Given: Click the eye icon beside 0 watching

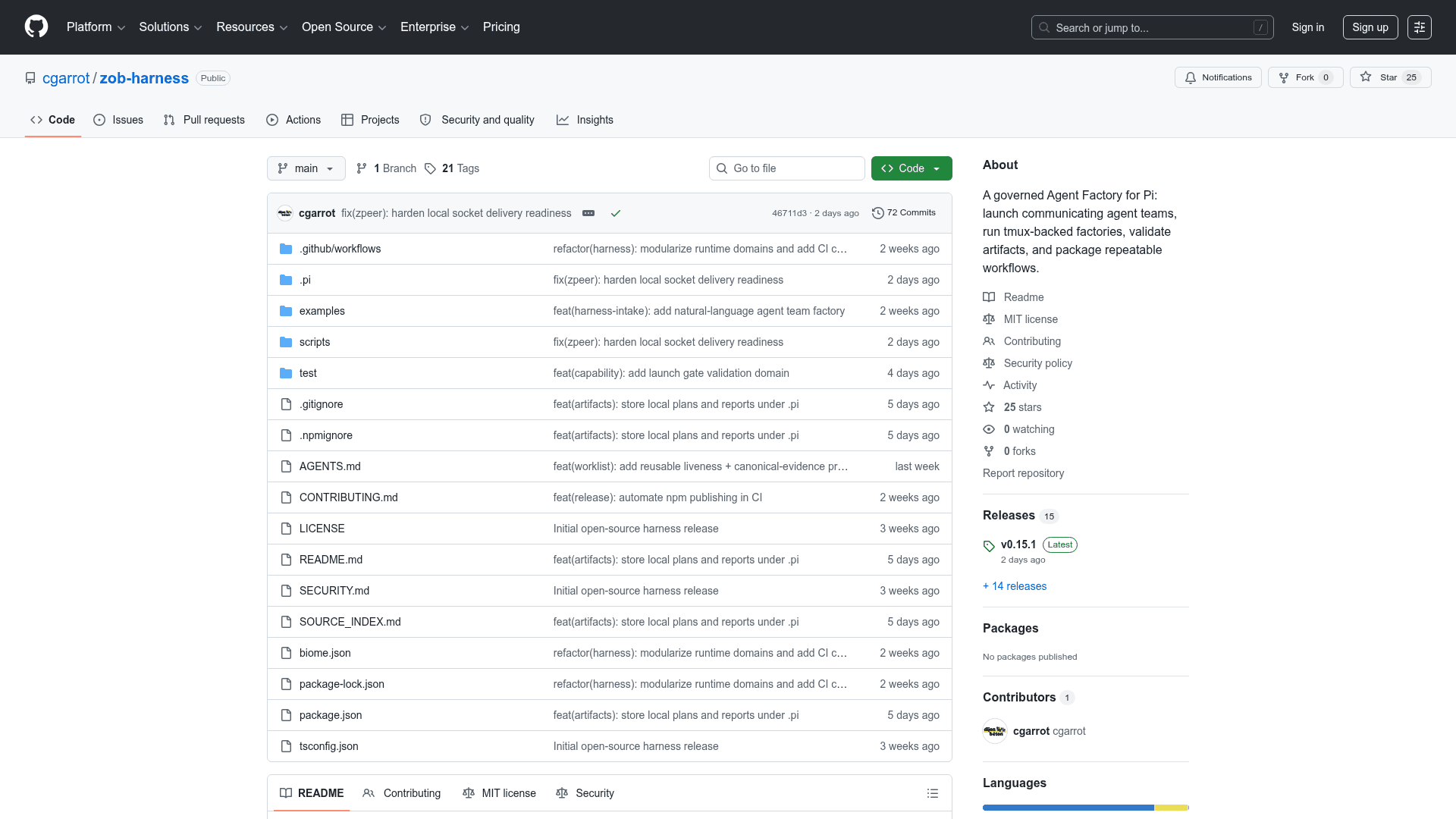Looking at the screenshot, I should click(x=989, y=429).
